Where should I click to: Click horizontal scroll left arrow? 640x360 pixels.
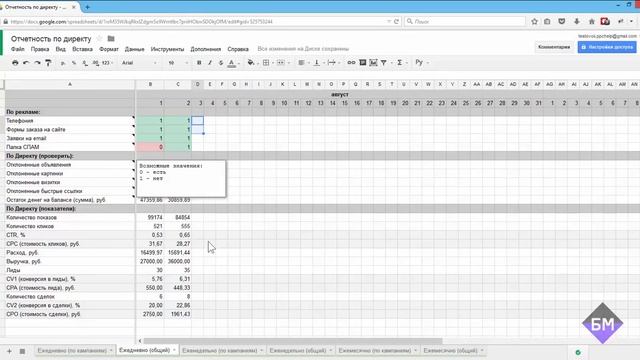[140, 341]
